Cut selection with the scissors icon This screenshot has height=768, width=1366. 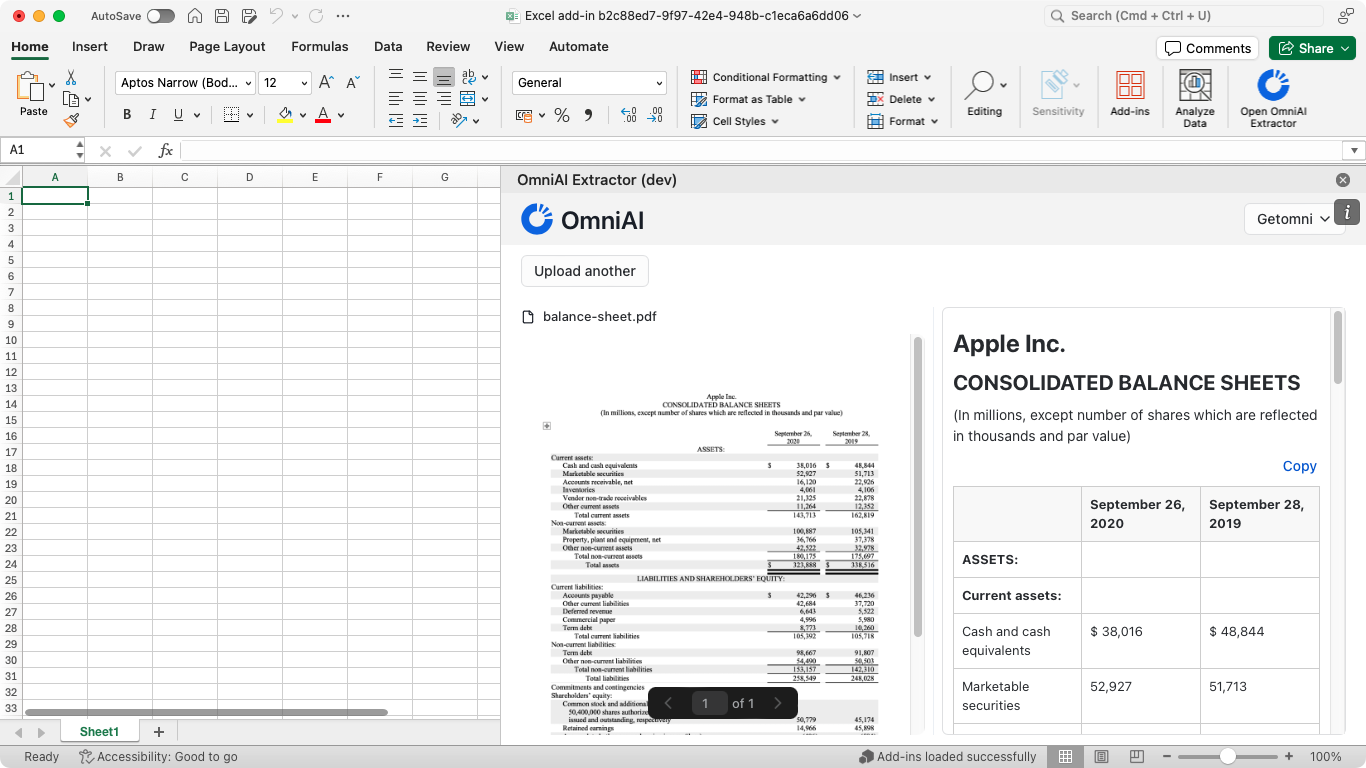71,78
